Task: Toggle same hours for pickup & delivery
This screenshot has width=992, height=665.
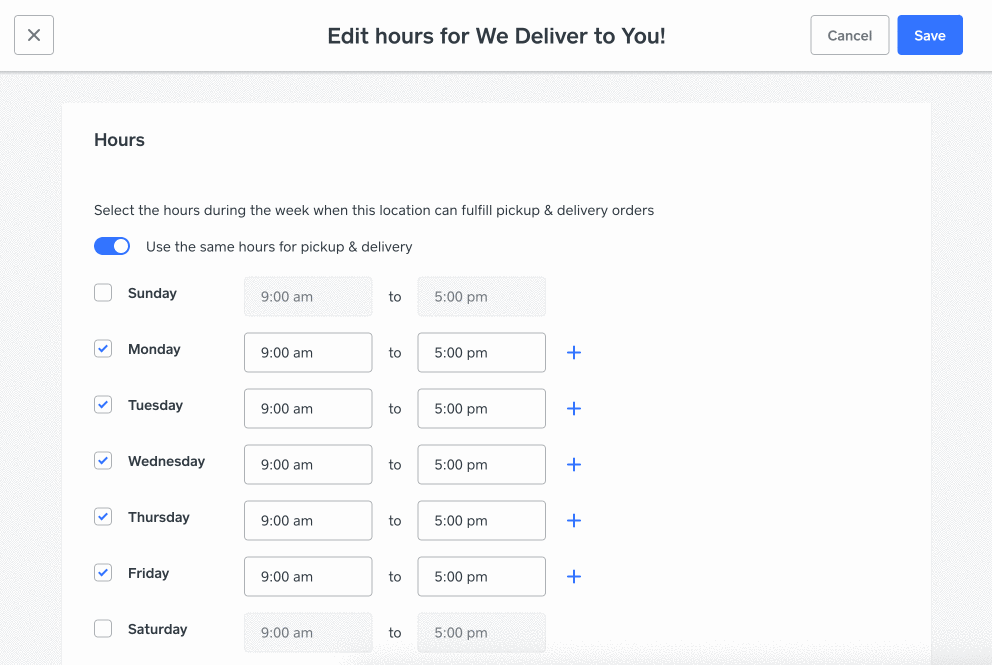Action: [x=112, y=246]
